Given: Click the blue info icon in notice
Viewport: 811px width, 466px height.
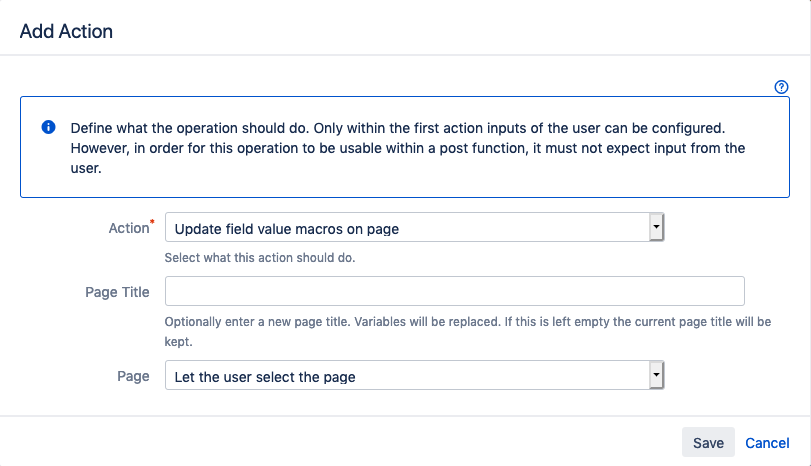Looking at the screenshot, I should coord(49,127).
